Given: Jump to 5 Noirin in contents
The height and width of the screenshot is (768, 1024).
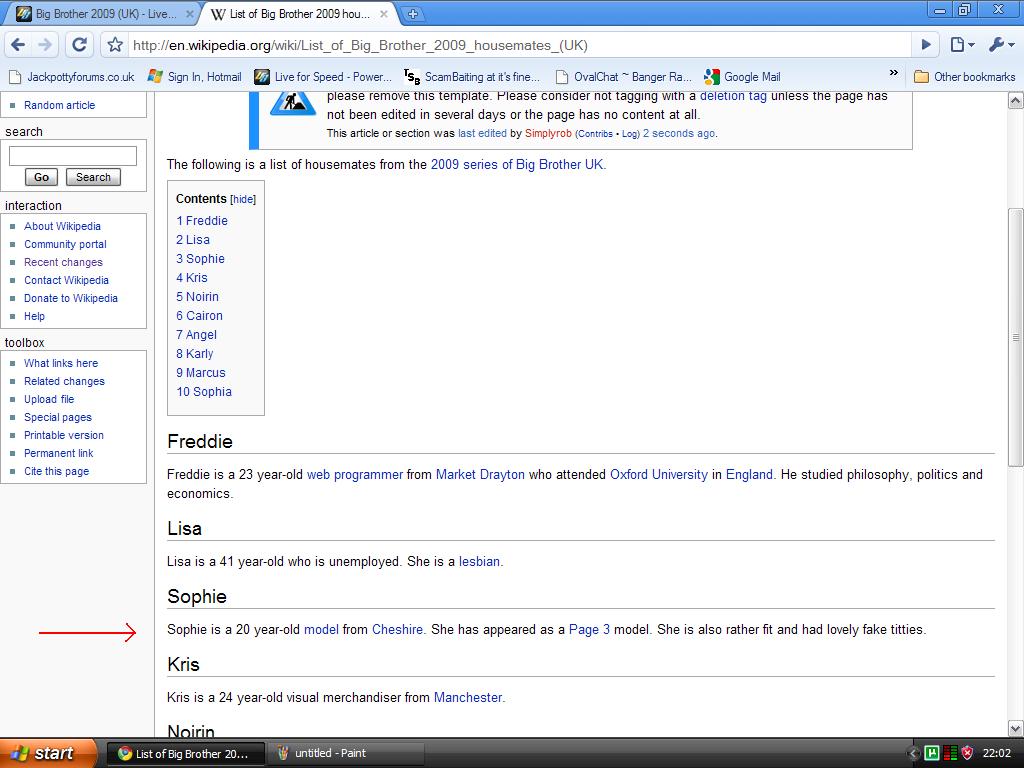Looking at the screenshot, I should pyautogui.click(x=197, y=296).
